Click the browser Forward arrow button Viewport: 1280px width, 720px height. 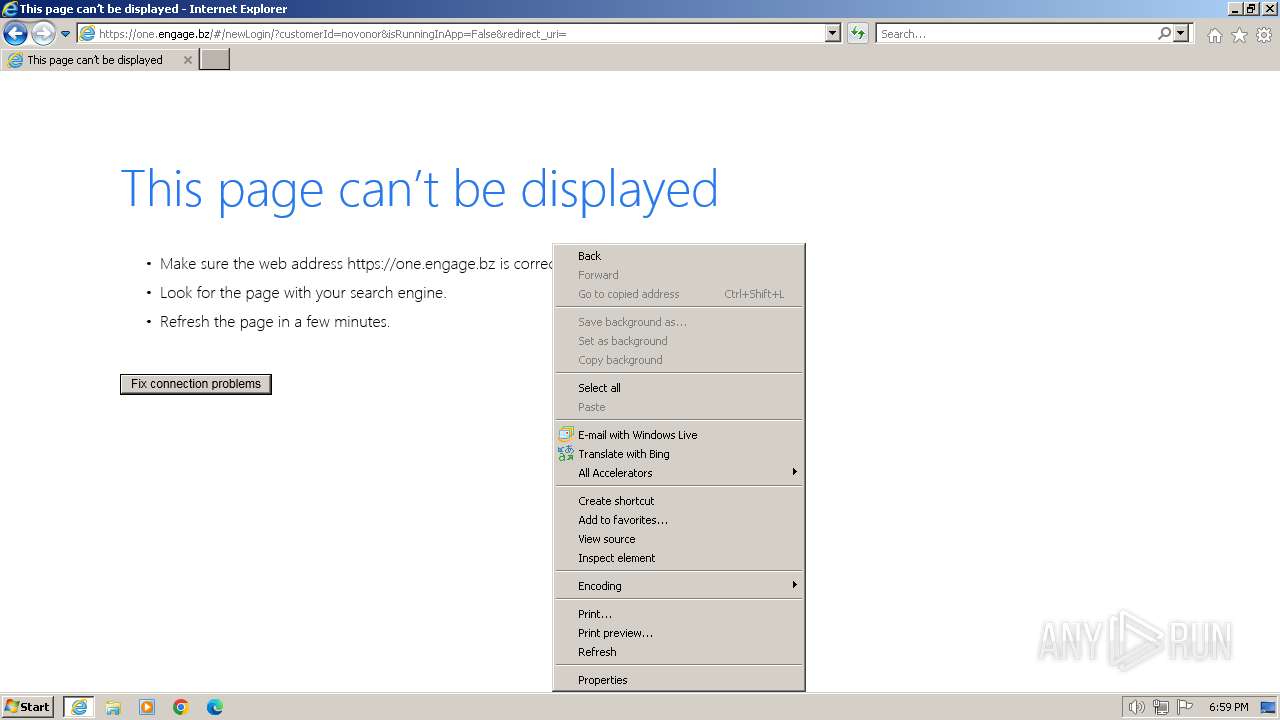tap(43, 33)
